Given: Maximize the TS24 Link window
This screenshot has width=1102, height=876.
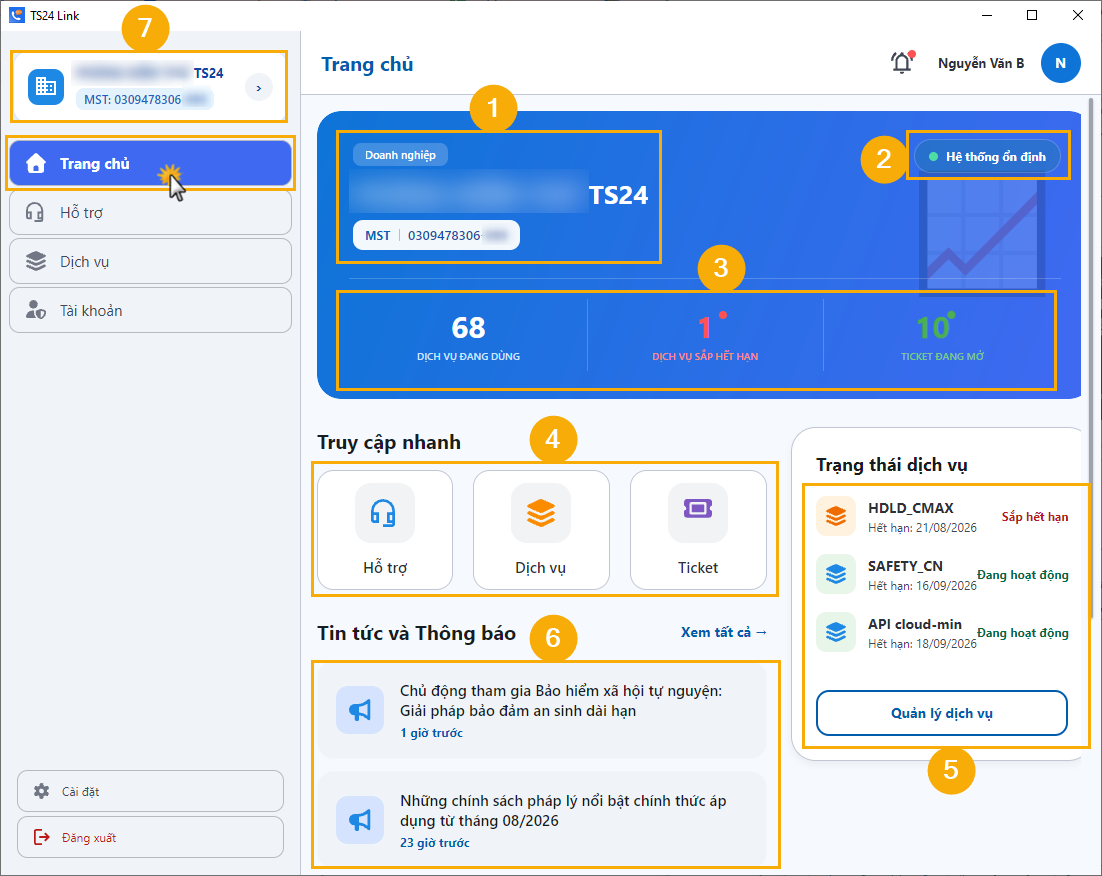Looking at the screenshot, I should click(1032, 15).
